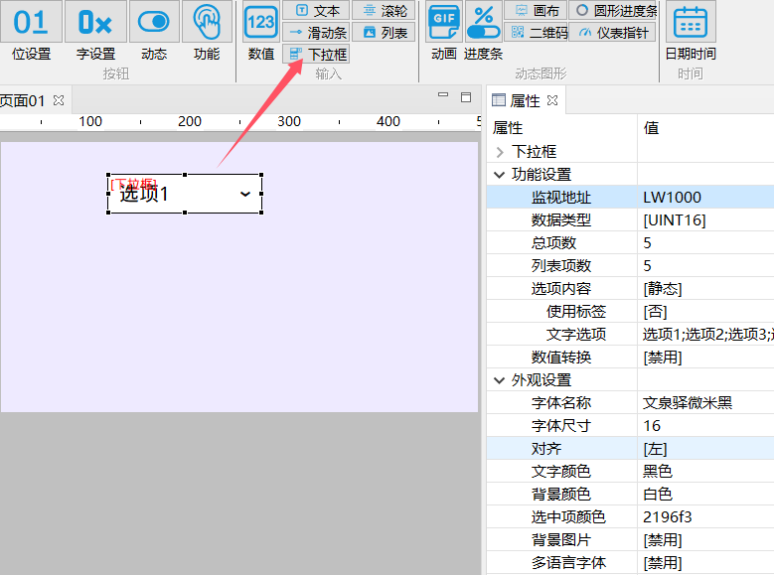Screen dimensions: 774x575
Task: Insert a 文本 text input widget
Action: click(x=316, y=10)
